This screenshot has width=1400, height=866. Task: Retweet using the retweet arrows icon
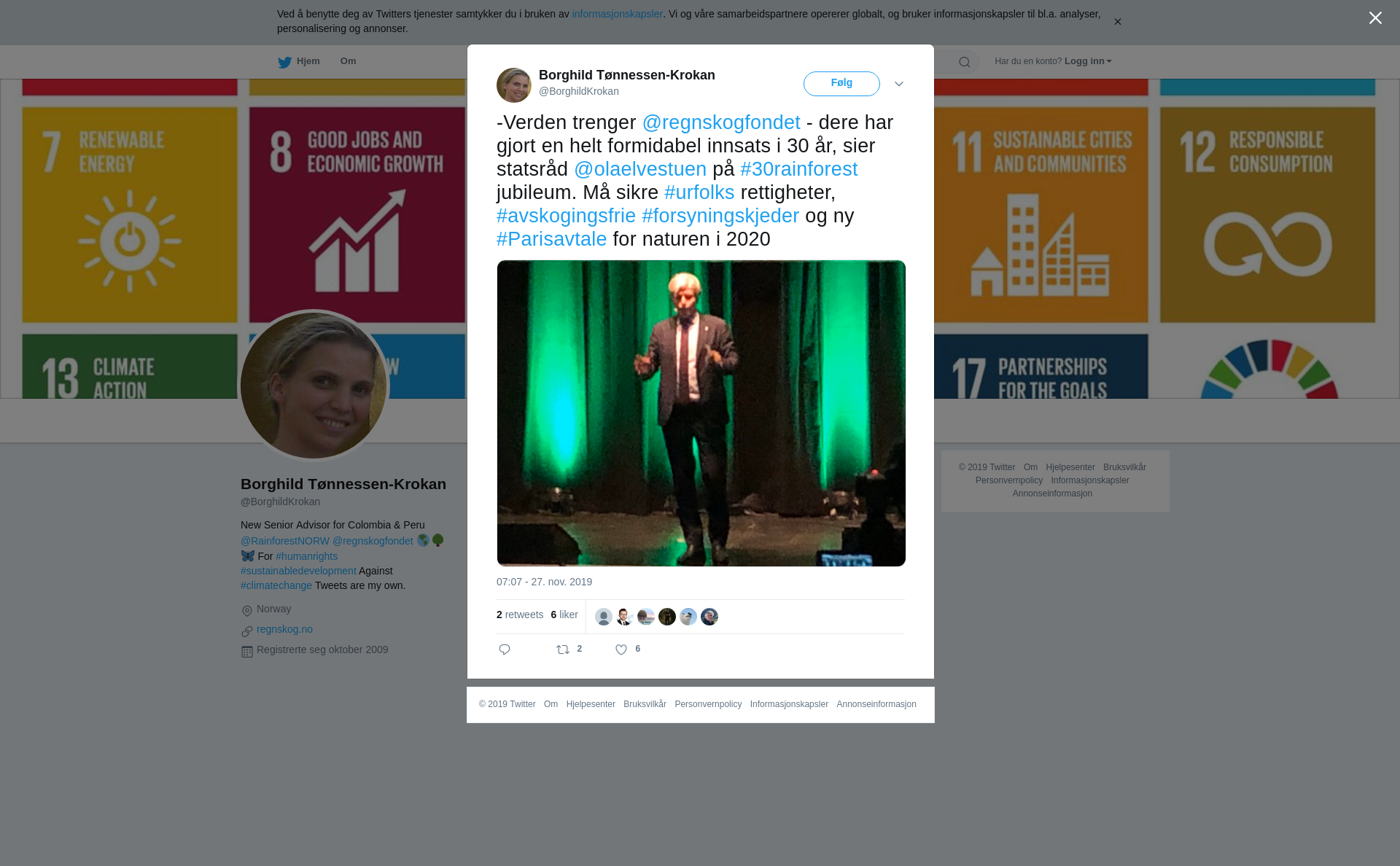tap(563, 649)
